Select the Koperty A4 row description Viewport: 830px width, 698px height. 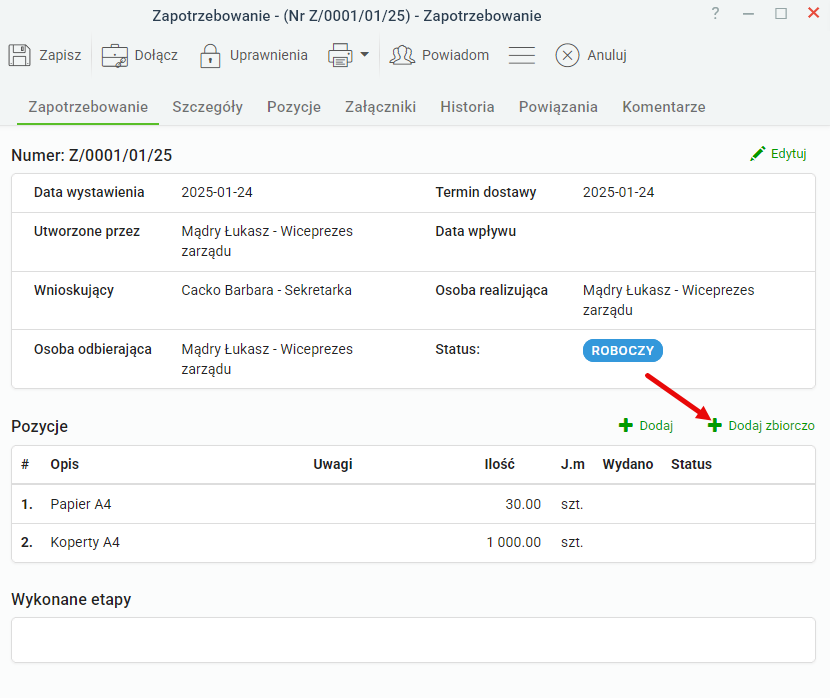(x=85, y=542)
